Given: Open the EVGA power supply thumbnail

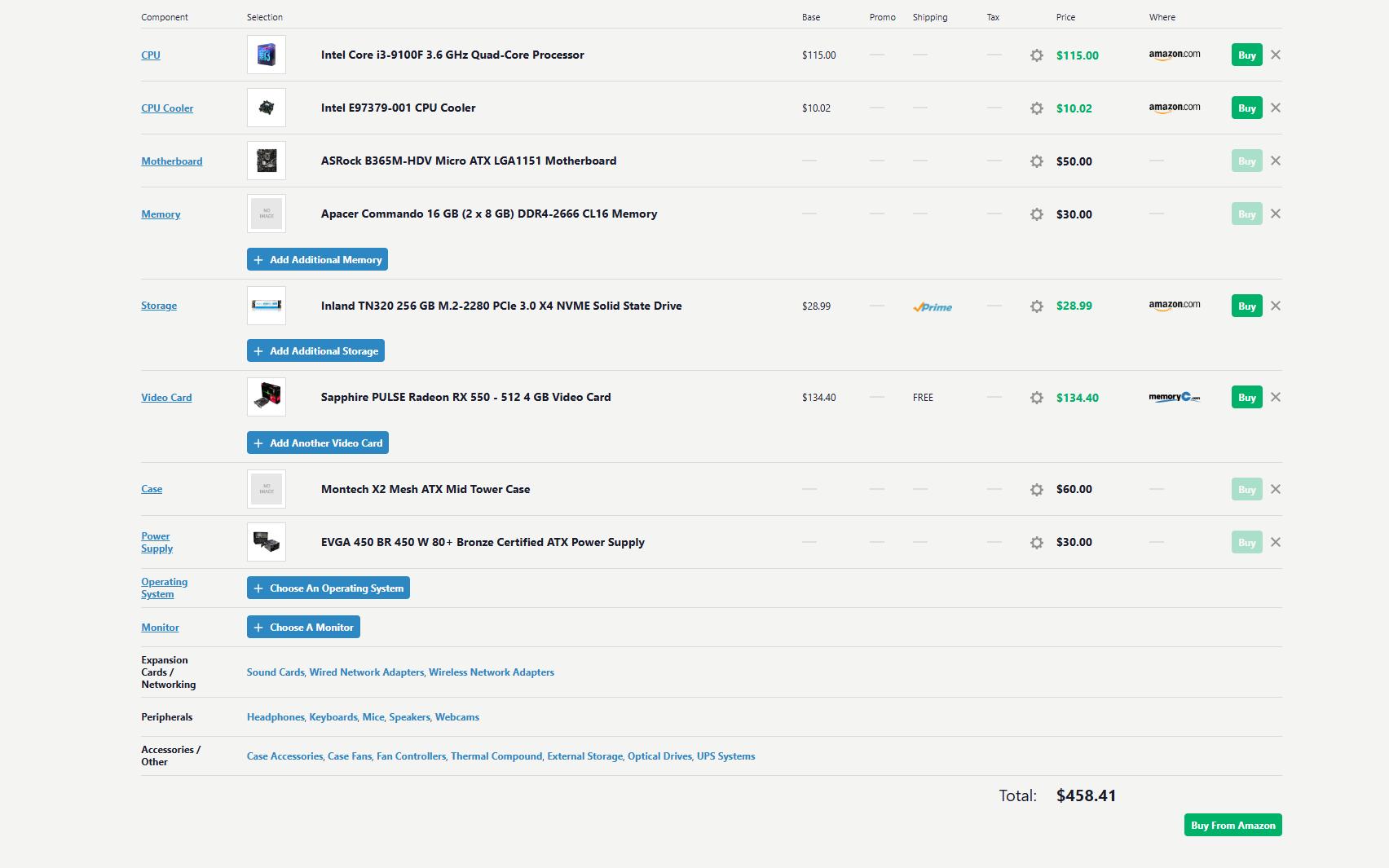Looking at the screenshot, I should pos(267,542).
